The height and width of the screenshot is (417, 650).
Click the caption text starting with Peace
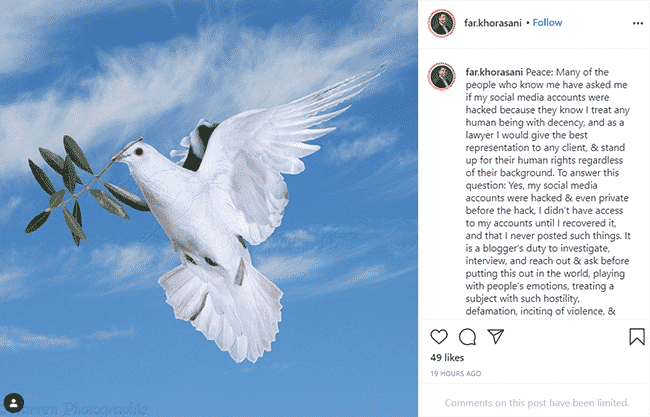click(x=548, y=192)
